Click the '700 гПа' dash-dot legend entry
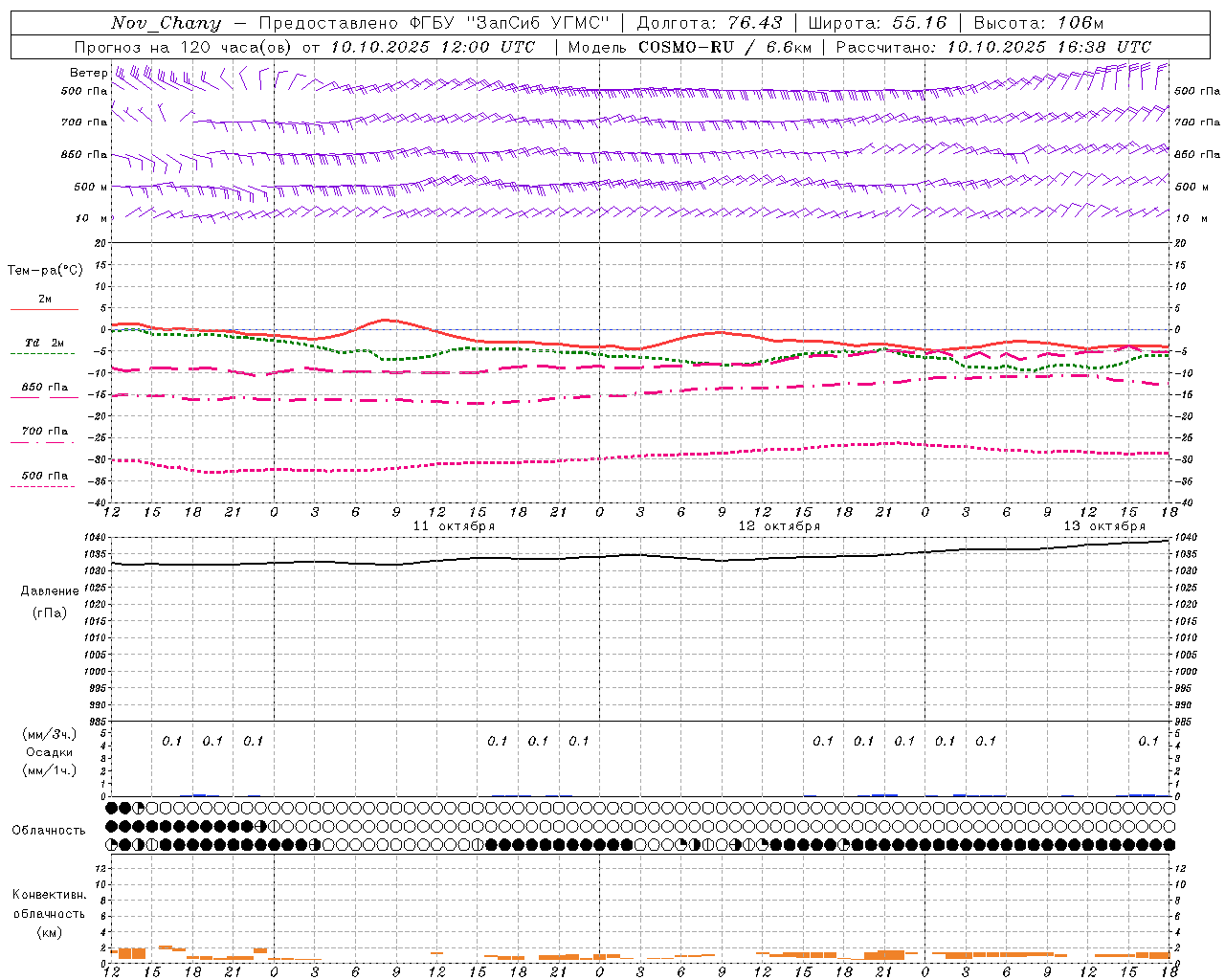This screenshot has height=980, width=1225. [x=45, y=432]
